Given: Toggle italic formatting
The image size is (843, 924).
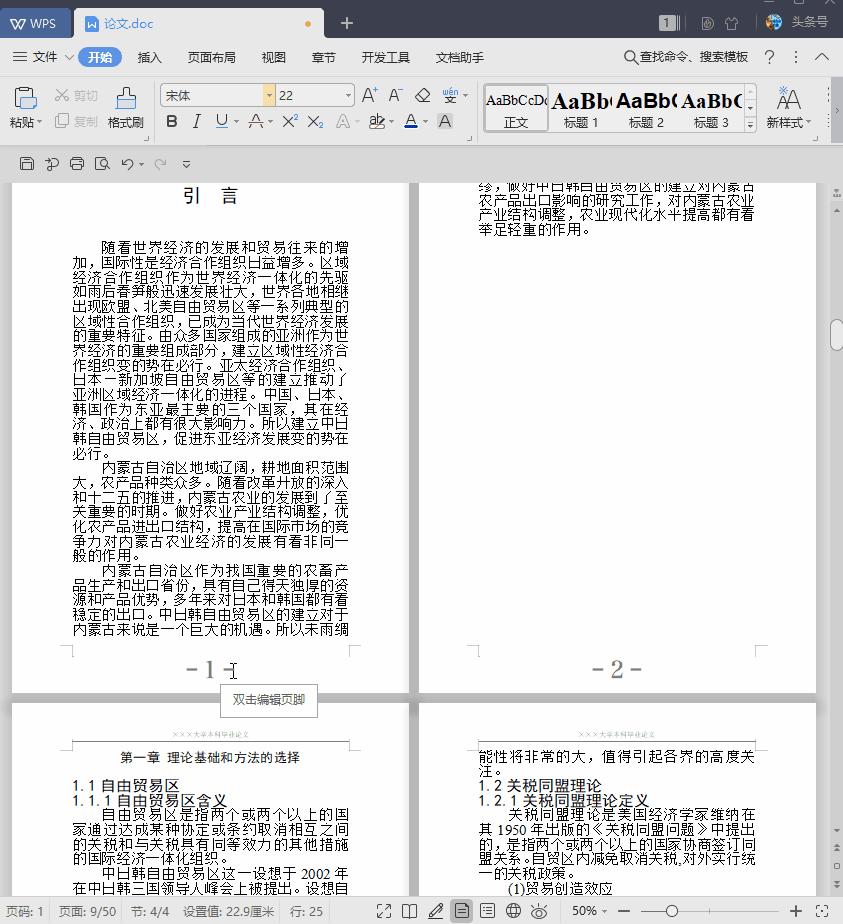Looking at the screenshot, I should pos(196,121).
